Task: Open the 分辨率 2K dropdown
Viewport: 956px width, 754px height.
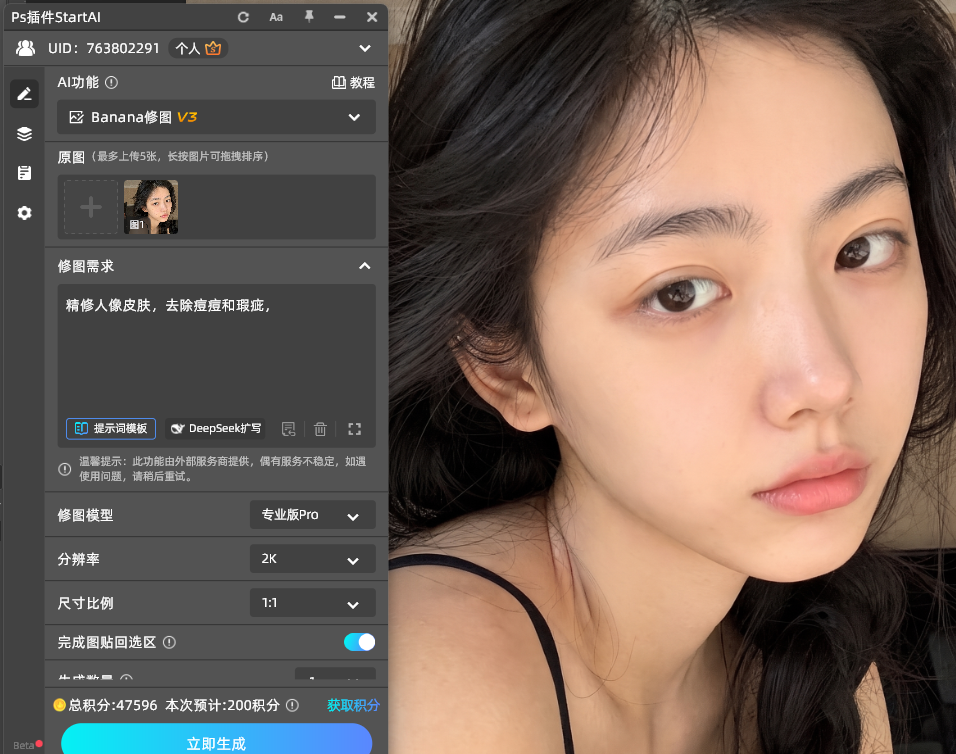Action: (x=313, y=559)
